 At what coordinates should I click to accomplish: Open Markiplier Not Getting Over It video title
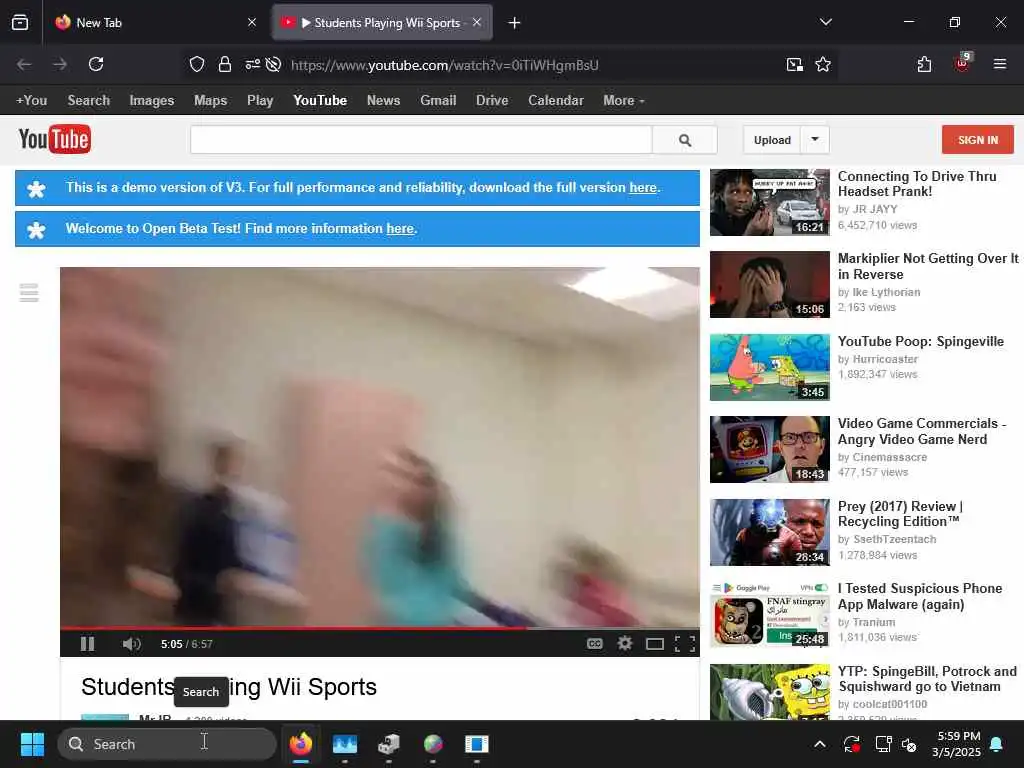point(928,266)
